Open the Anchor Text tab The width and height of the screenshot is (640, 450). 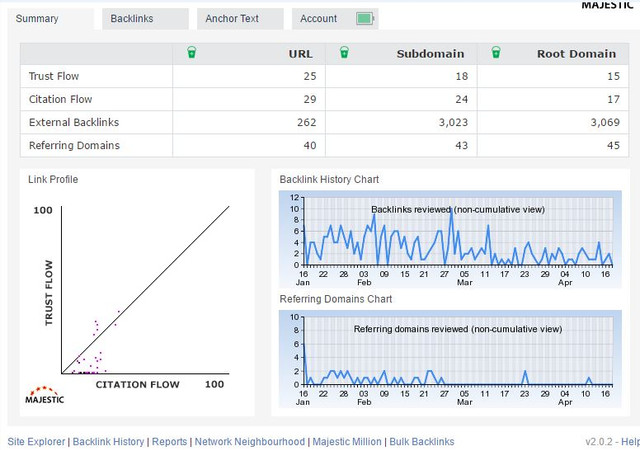click(240, 19)
